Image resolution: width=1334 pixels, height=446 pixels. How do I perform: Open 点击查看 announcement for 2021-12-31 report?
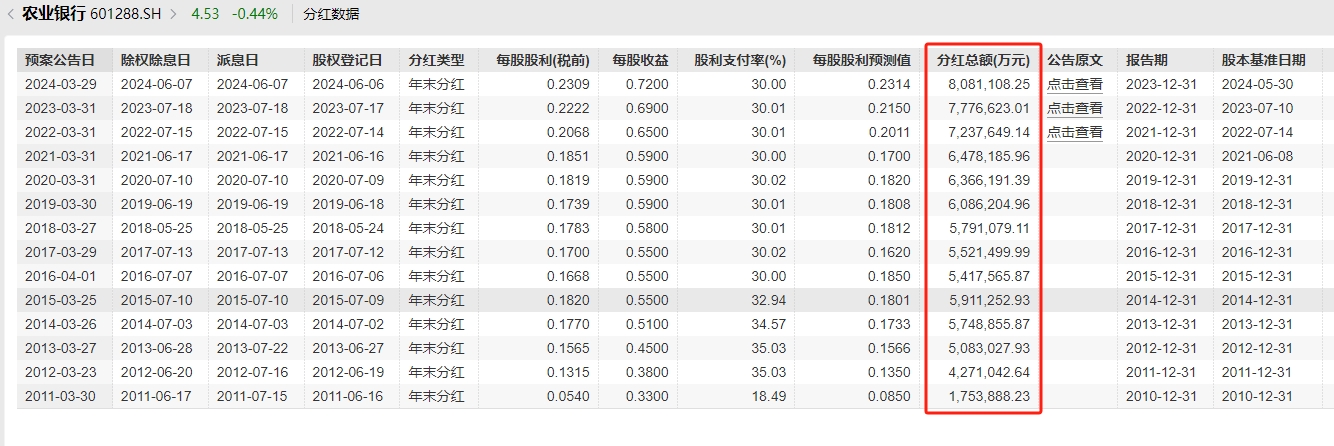pyautogui.click(x=1074, y=132)
